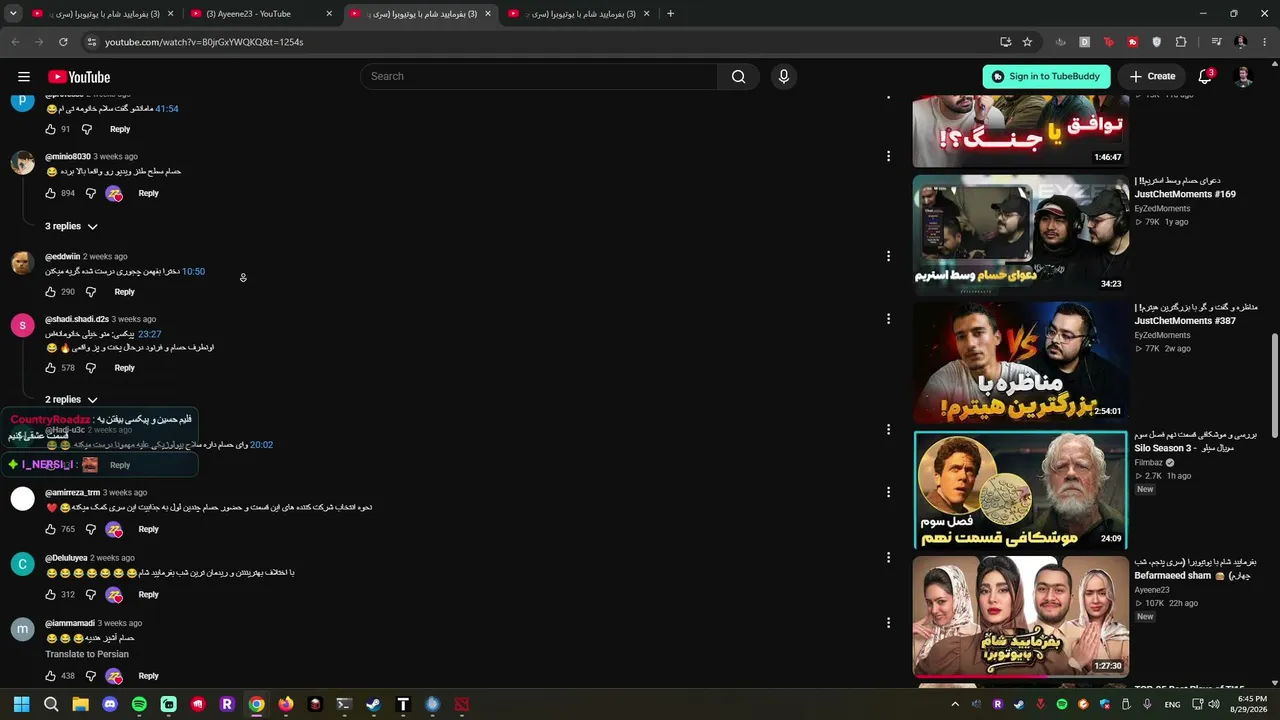Dislike the comment by @minio8030
1280x720 pixels.
87,193
